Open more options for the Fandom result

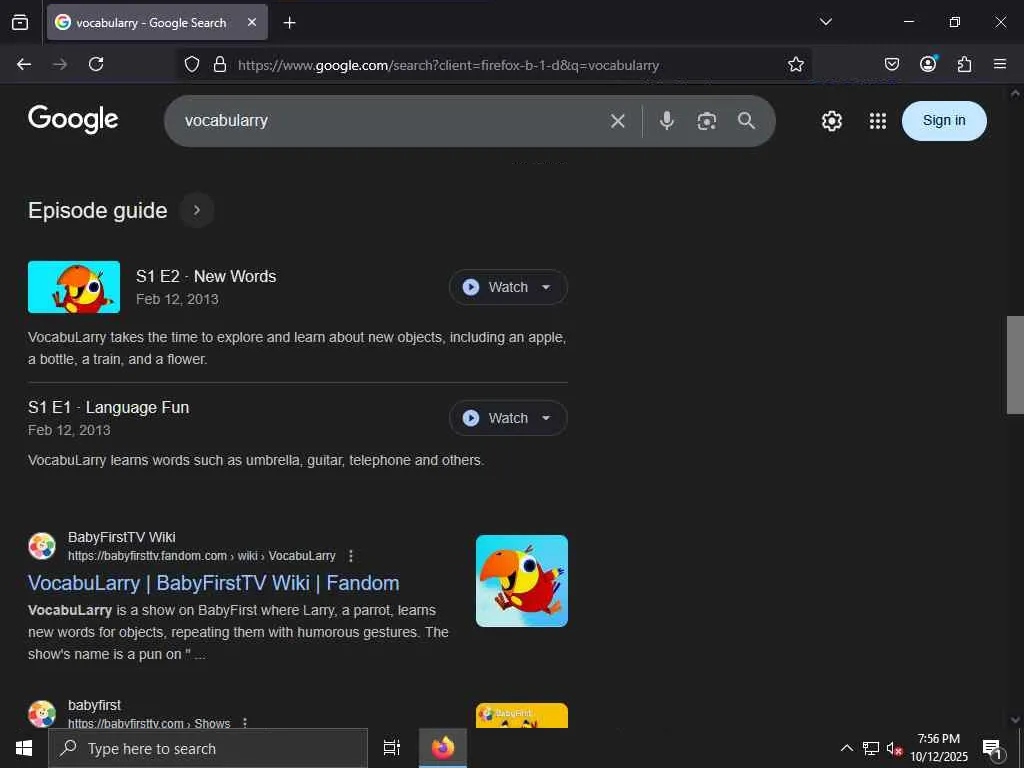tap(351, 556)
